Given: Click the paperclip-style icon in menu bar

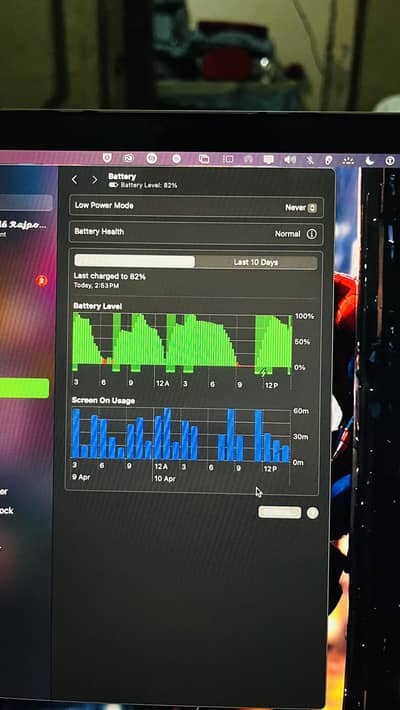Looking at the screenshot, I should pos(329,160).
